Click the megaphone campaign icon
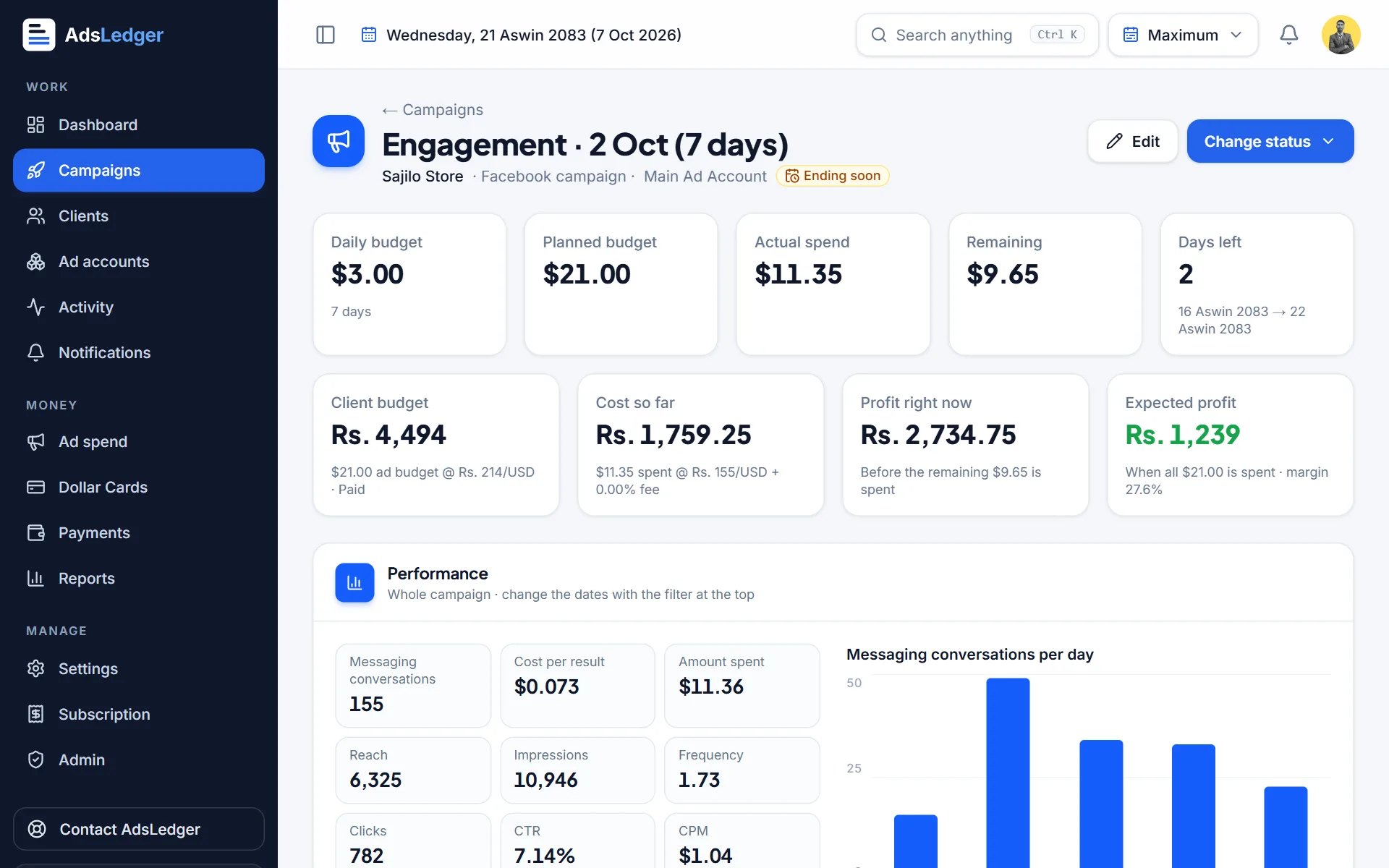This screenshot has width=1389, height=868. (339, 141)
